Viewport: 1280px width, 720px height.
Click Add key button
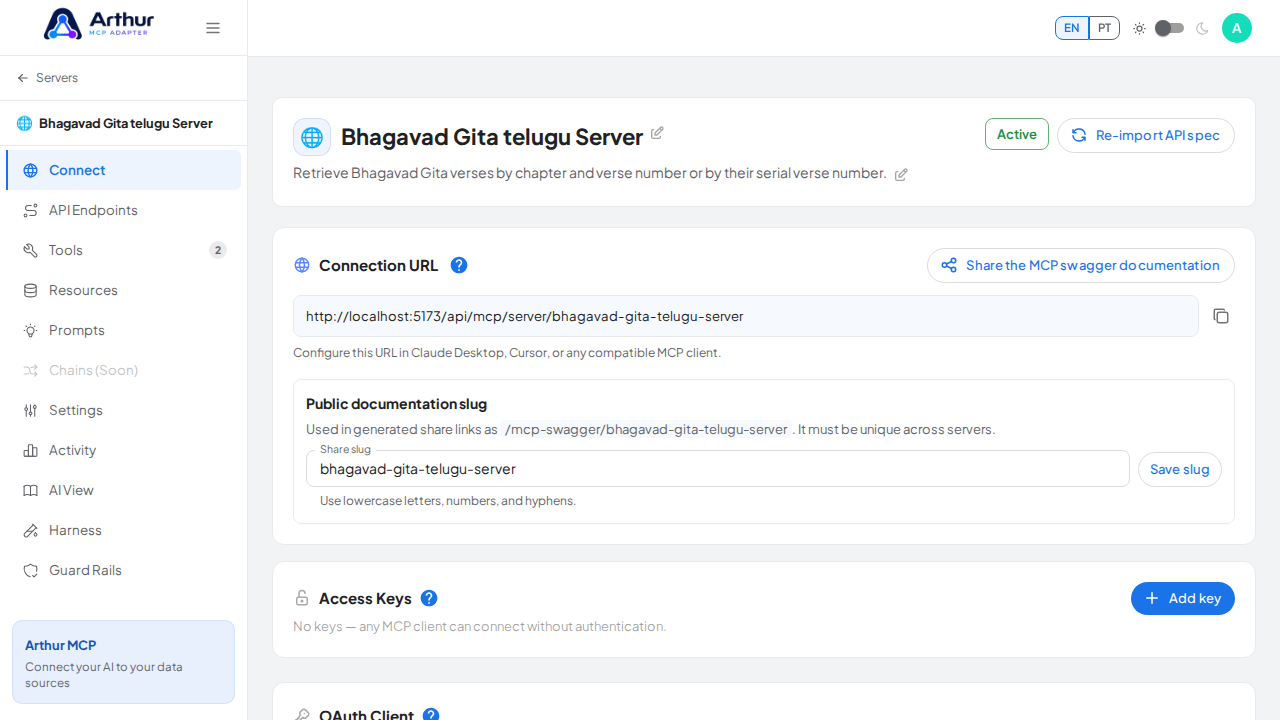[1183, 598]
